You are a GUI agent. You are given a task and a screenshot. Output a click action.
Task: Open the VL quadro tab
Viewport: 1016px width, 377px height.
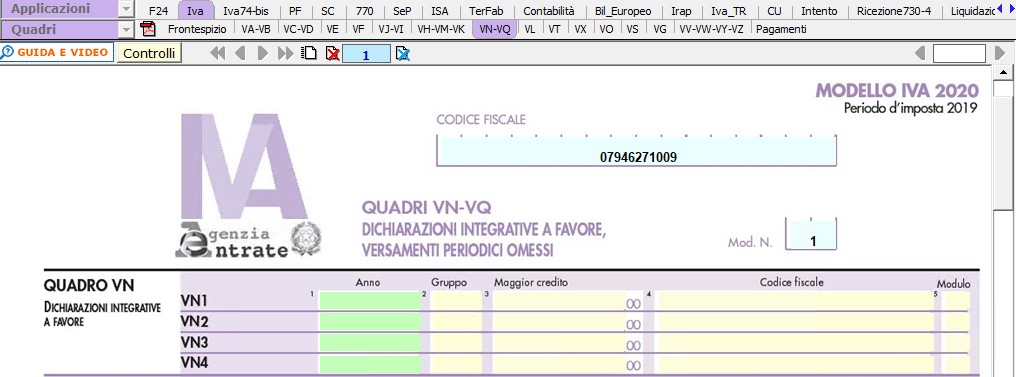(x=530, y=29)
